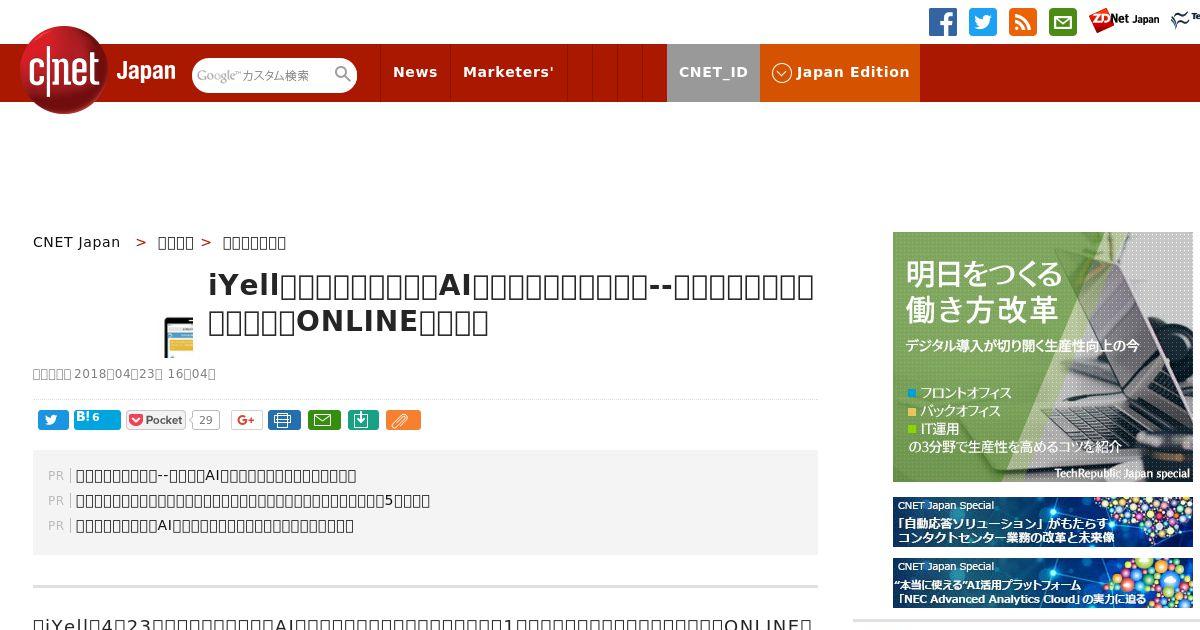1200x630 pixels.
Task: Email the article with the green mail icon
Action: click(323, 420)
